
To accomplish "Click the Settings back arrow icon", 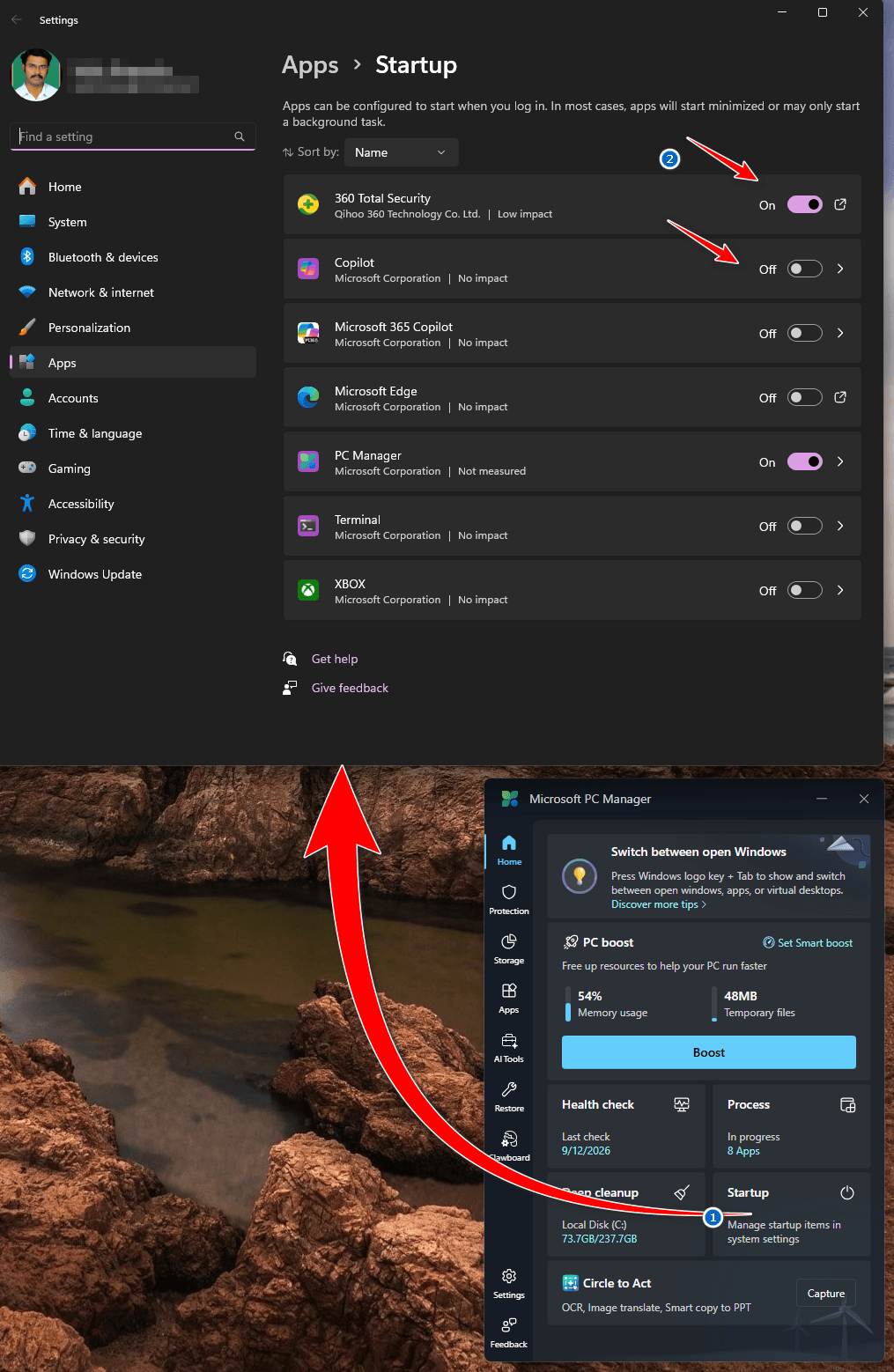I will click(x=17, y=19).
